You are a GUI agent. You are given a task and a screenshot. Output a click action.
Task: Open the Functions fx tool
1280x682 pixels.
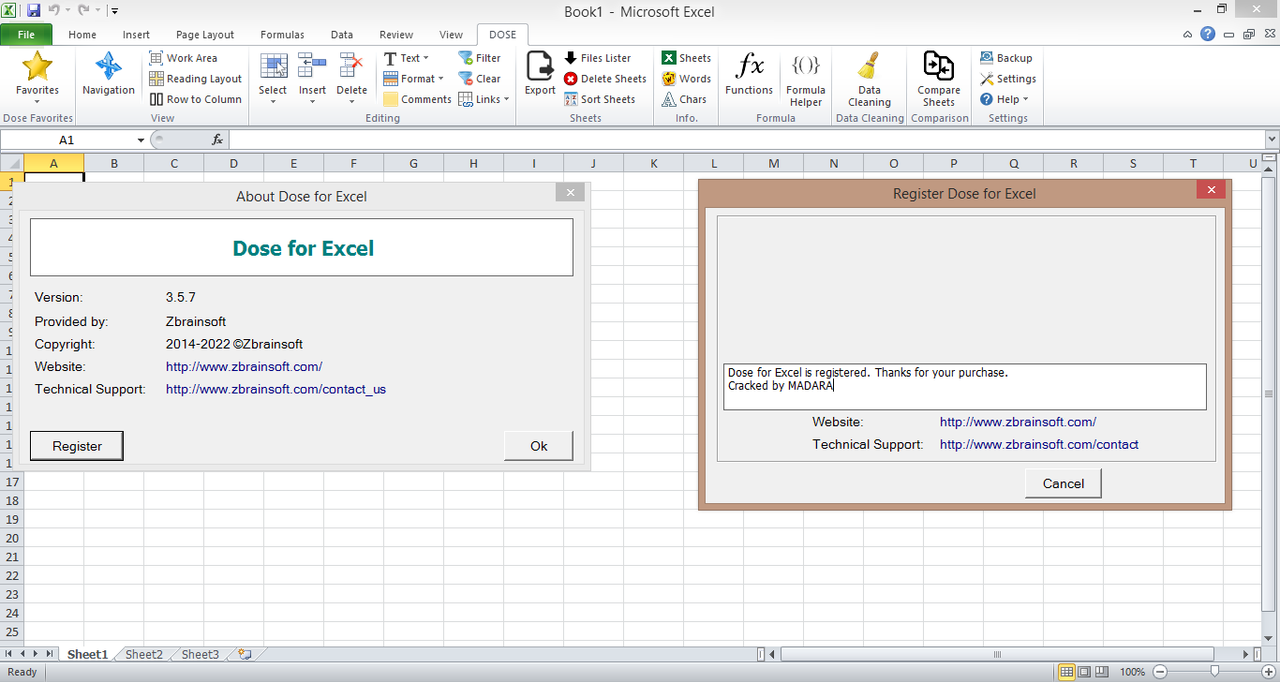(x=749, y=74)
